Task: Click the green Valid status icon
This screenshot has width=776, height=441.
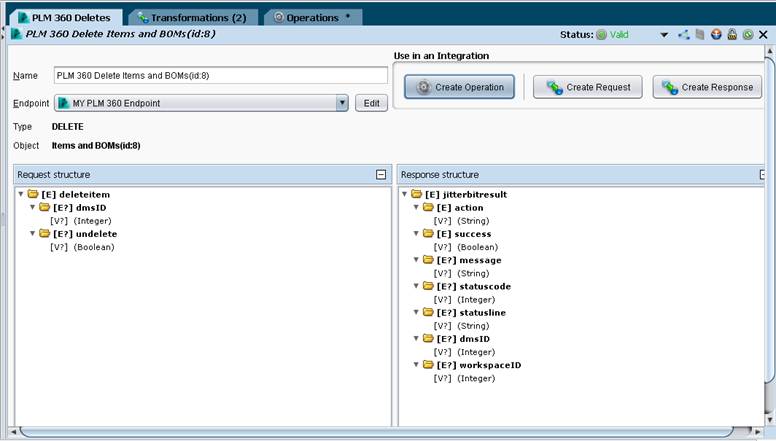Action: click(x=601, y=35)
